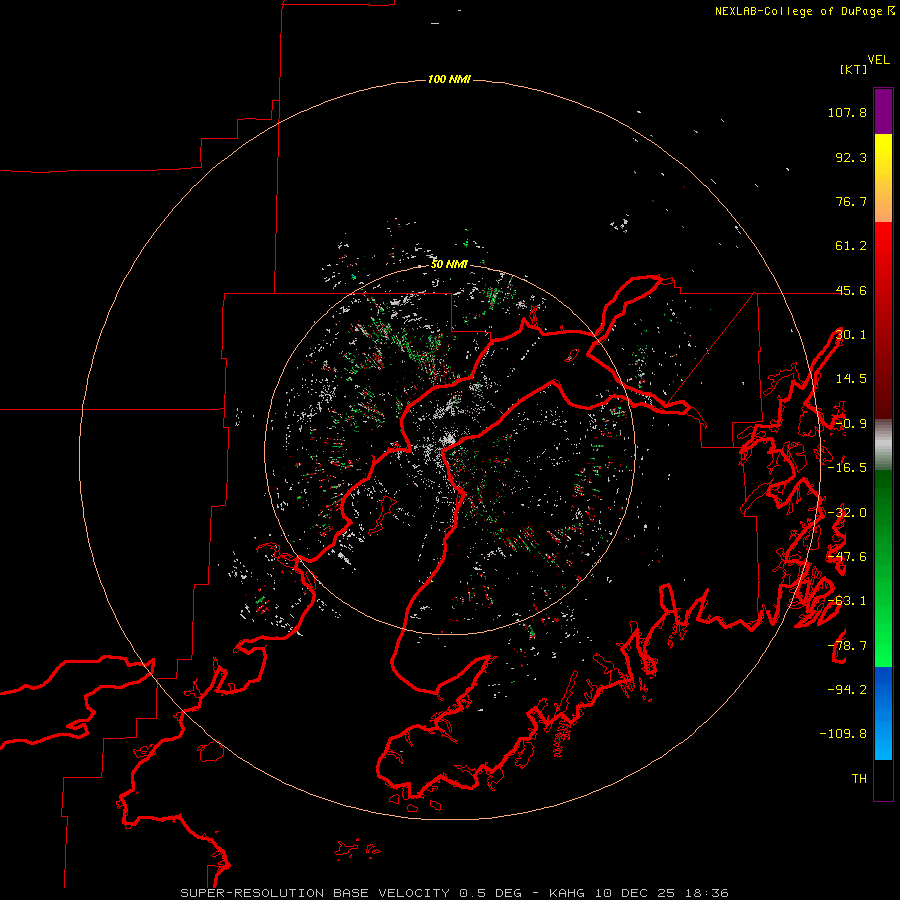
Task: Click the 76.7 legend value
Action: click(851, 201)
